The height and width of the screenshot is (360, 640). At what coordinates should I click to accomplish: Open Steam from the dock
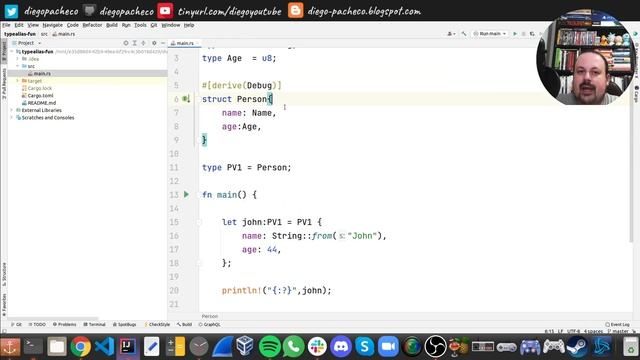[x=578, y=347]
